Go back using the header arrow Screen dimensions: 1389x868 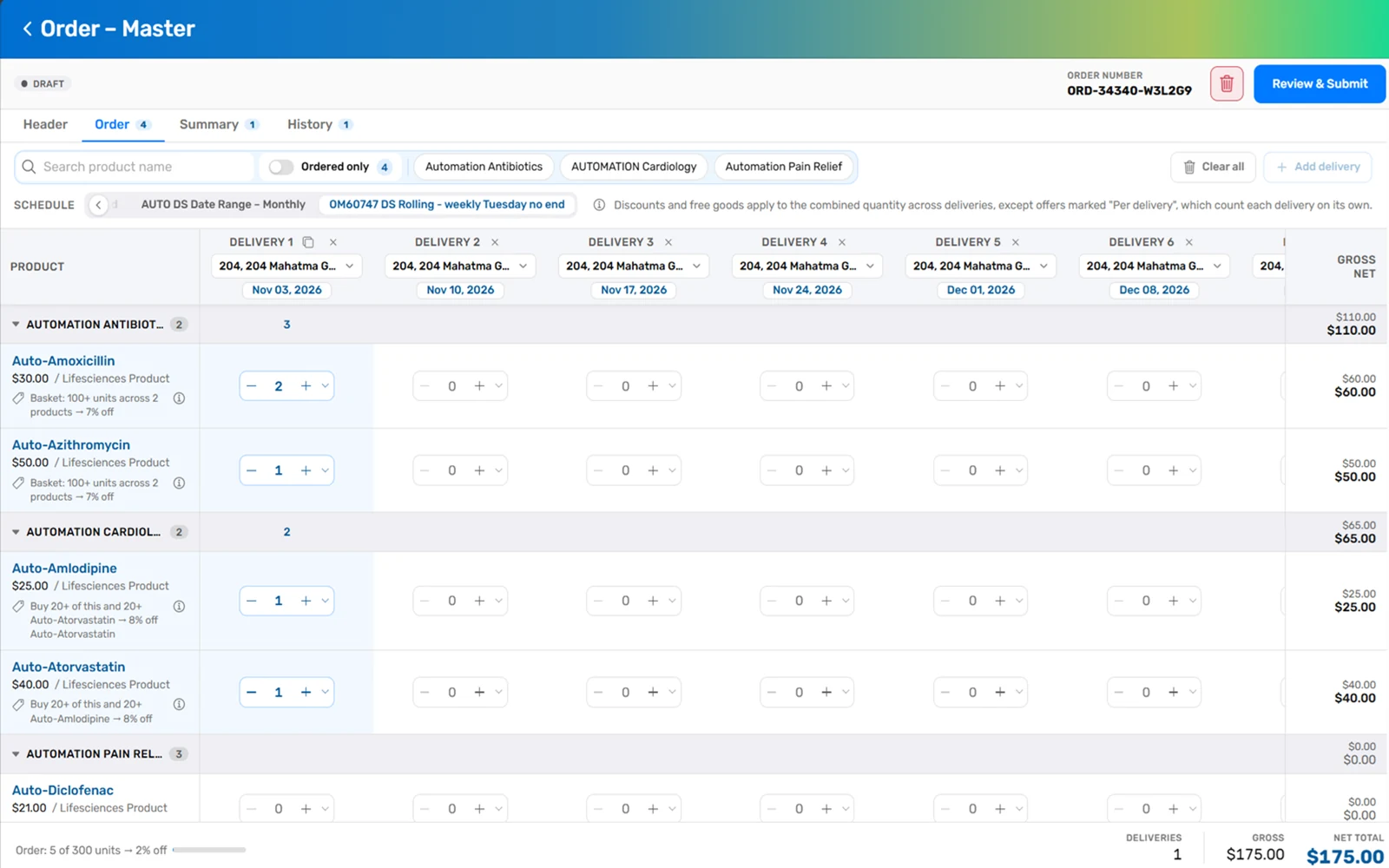pos(28,29)
